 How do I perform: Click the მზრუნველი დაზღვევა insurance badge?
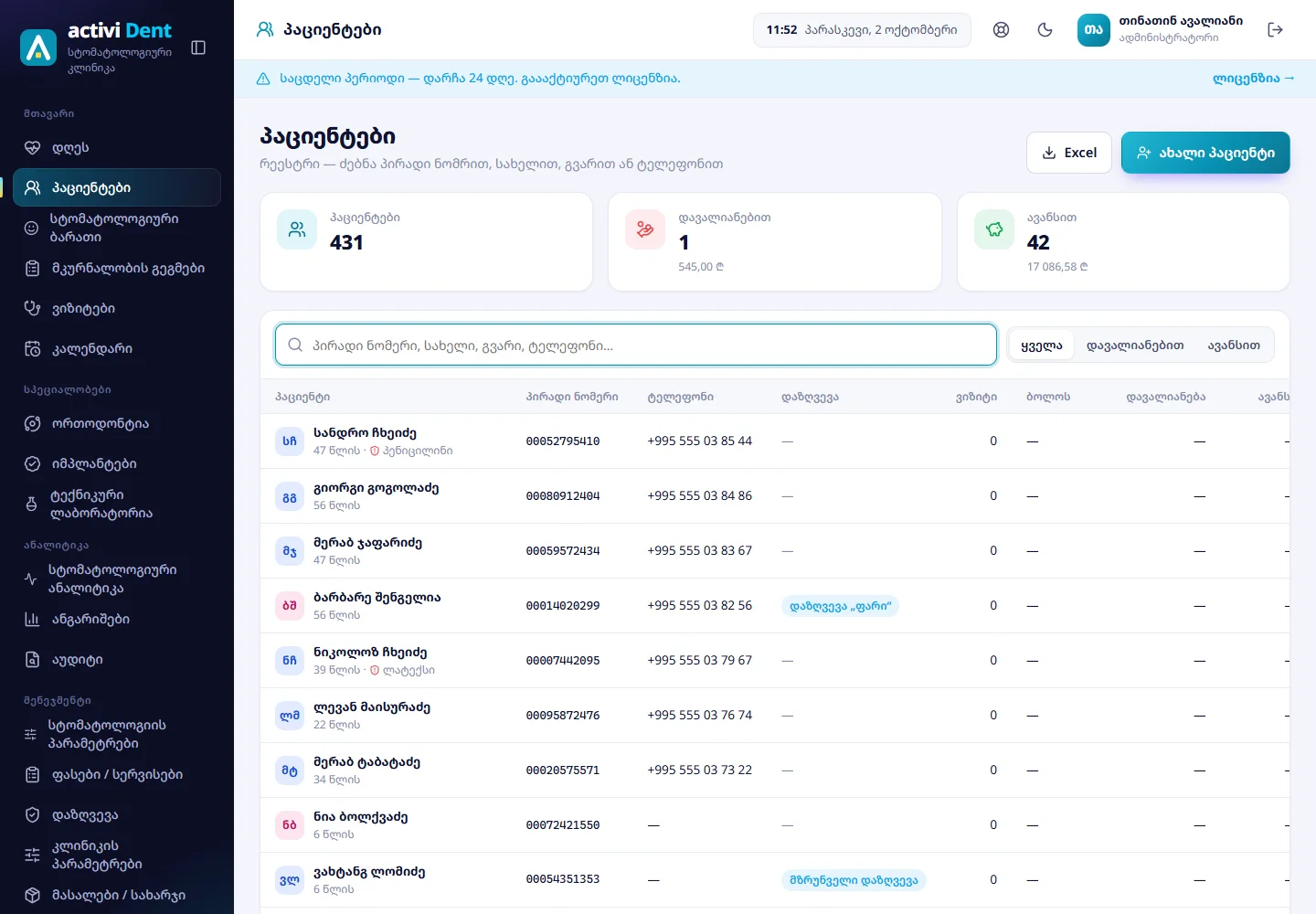(854, 880)
